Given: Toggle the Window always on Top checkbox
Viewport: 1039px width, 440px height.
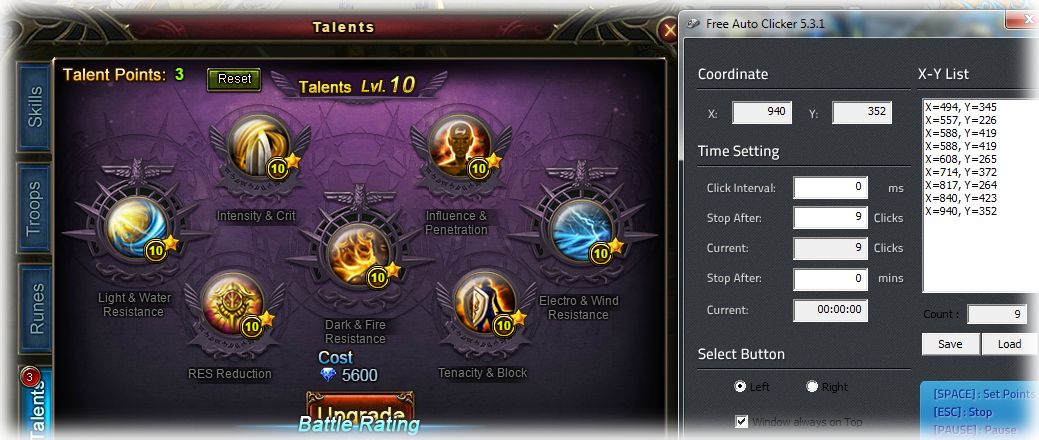Looking at the screenshot, I should pyautogui.click(x=741, y=421).
